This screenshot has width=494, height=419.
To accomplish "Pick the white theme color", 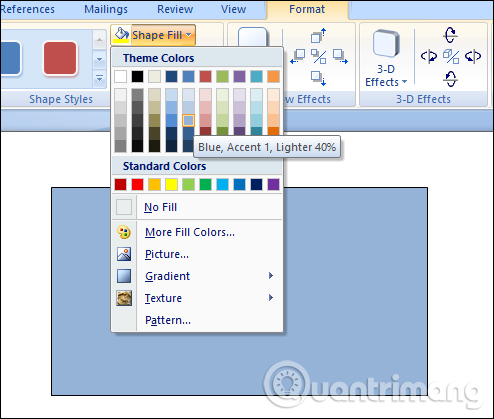I will (x=120, y=76).
